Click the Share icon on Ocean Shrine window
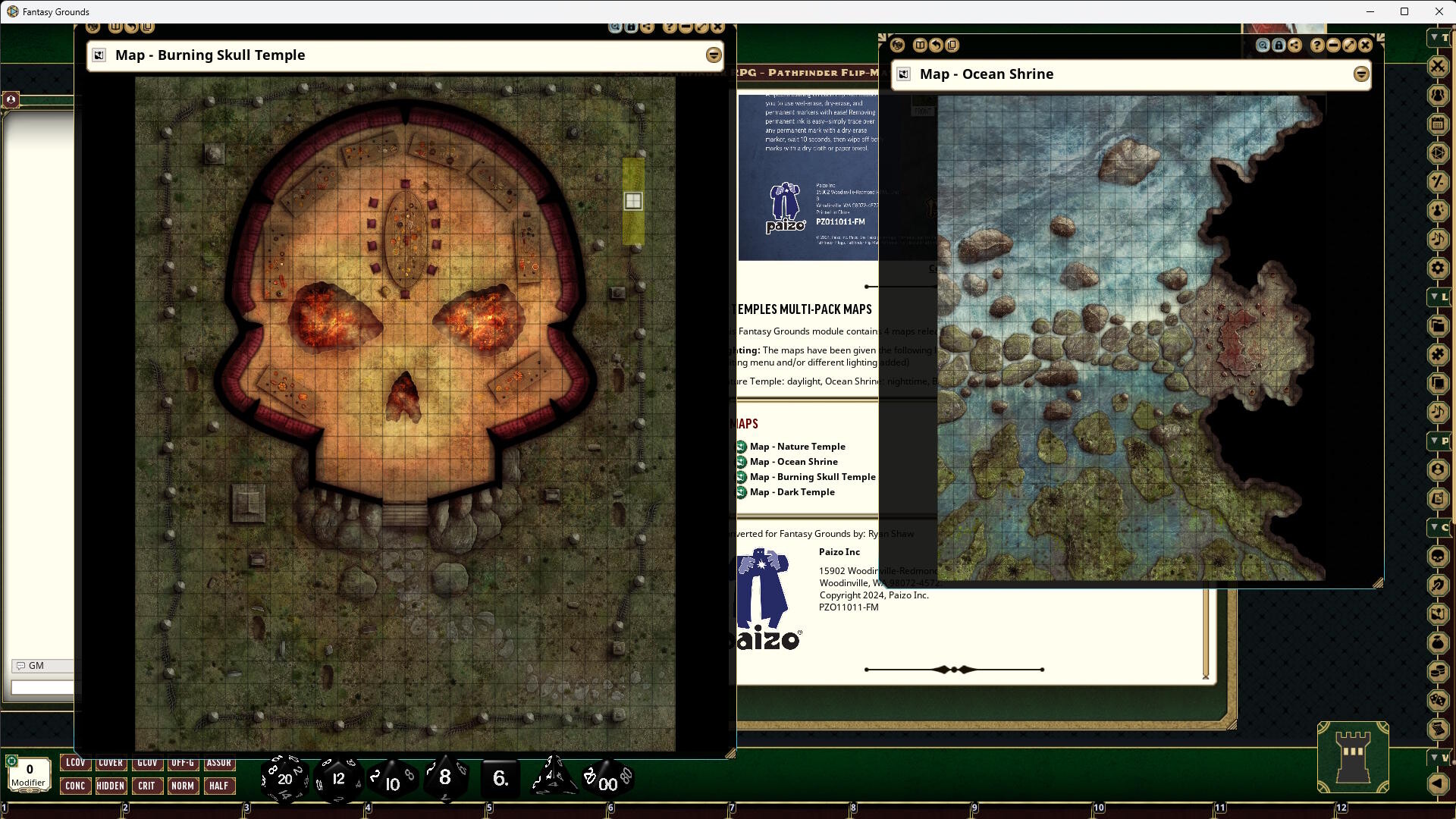 coord(1294,45)
